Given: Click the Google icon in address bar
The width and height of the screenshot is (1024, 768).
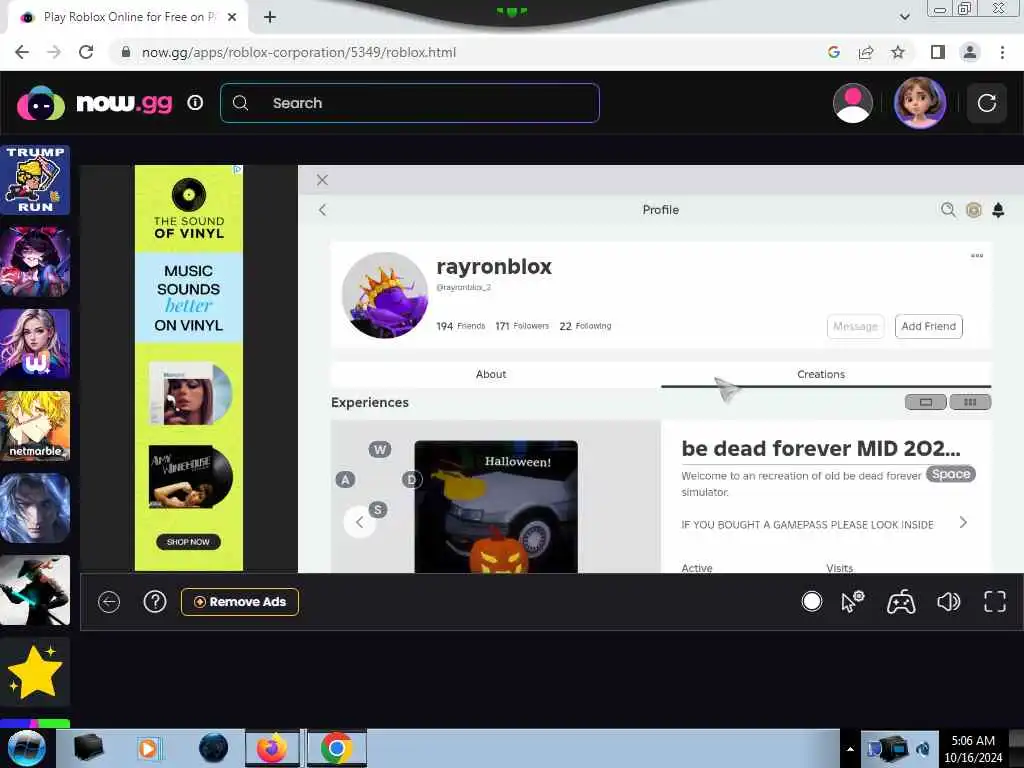Looking at the screenshot, I should pyautogui.click(x=833, y=52).
